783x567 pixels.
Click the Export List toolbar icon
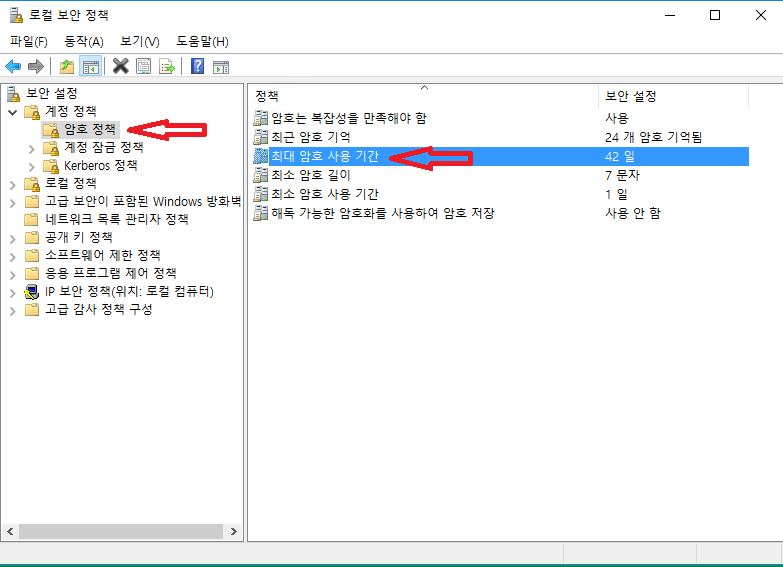point(167,67)
